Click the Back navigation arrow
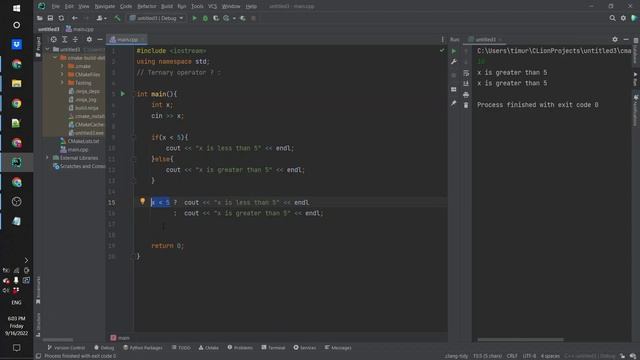 [74, 18]
